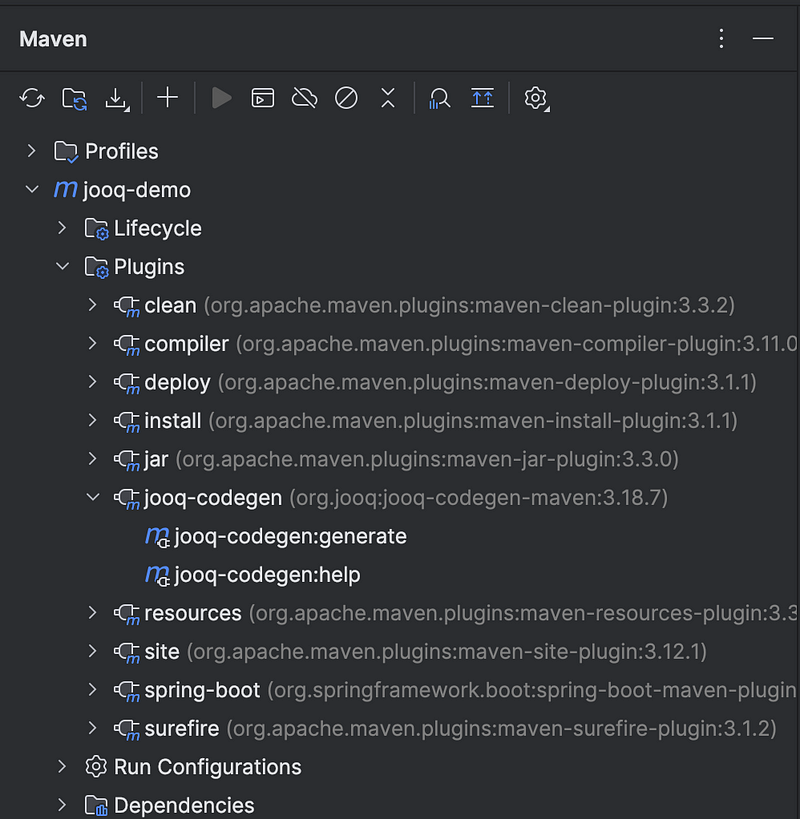Expand the spring-boot plugin node
This screenshot has width=800, height=819.
tap(93, 690)
